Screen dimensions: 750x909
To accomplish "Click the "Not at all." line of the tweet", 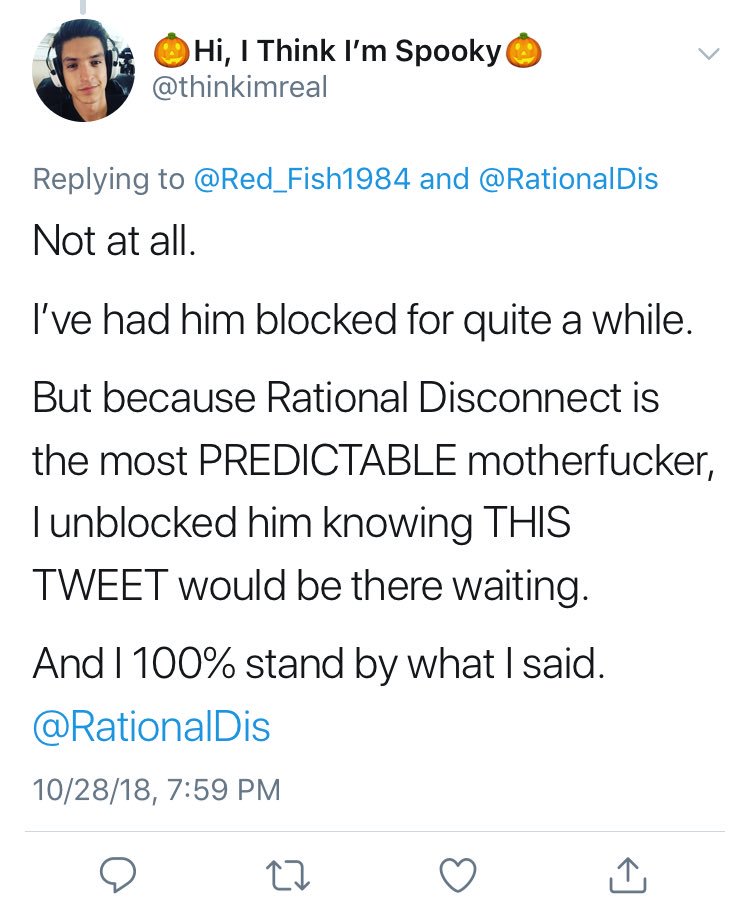I will click(111, 240).
